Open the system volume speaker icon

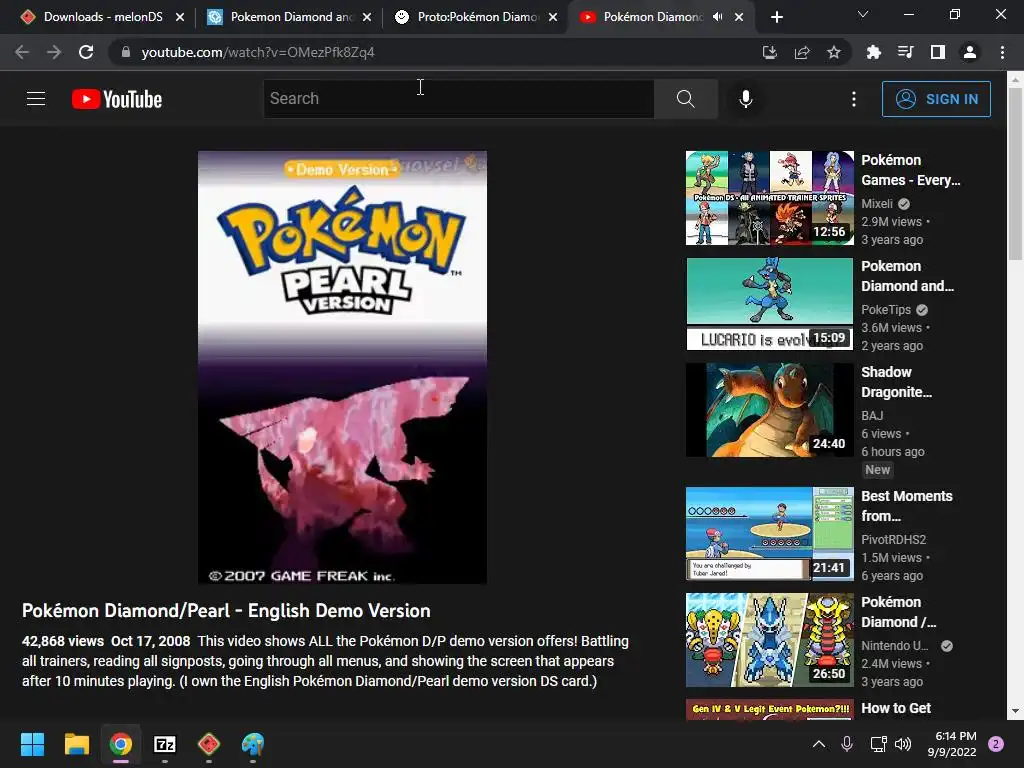tap(903, 744)
